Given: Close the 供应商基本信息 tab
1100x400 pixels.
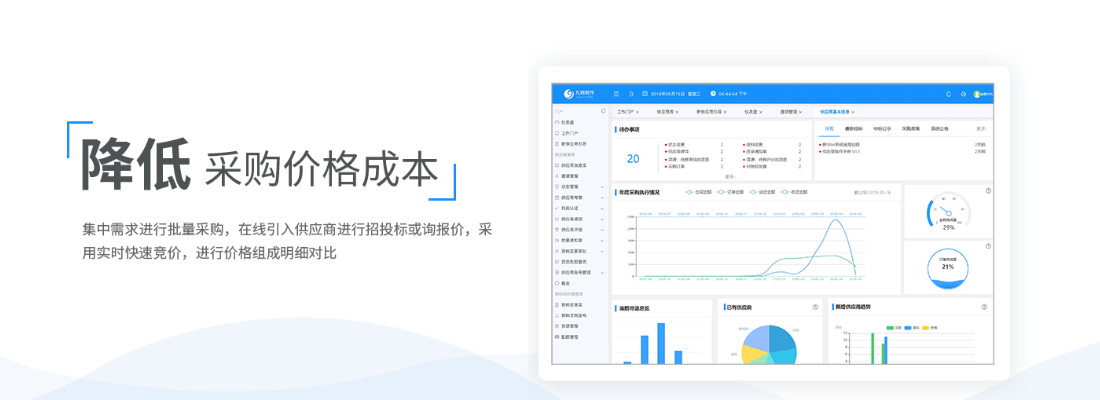Looking at the screenshot, I should pyautogui.click(x=853, y=112).
